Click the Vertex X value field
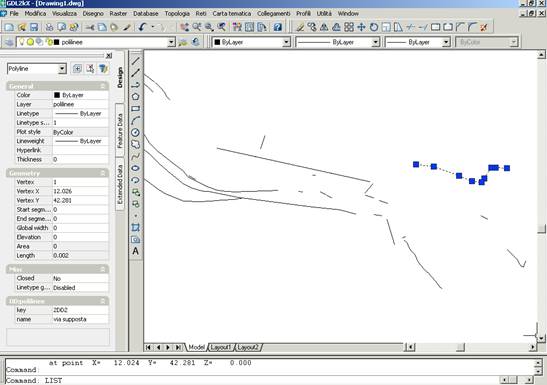 pyautogui.click(x=80, y=191)
